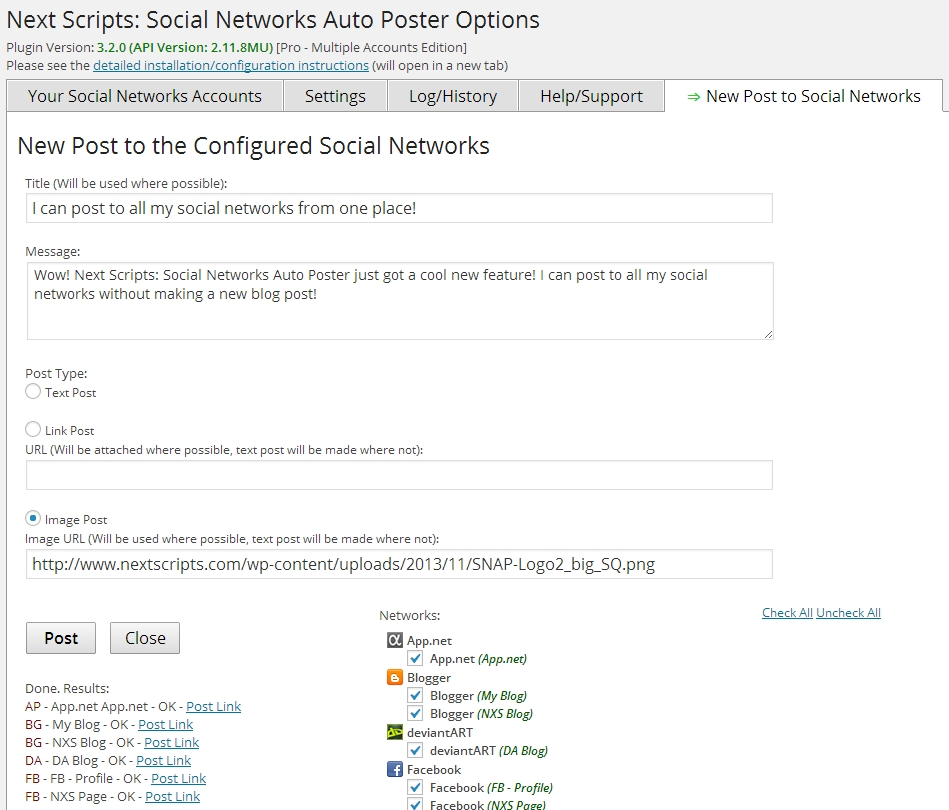The width and height of the screenshot is (949, 810).
Task: Click the plugin version 3.2.0 text
Action: [185, 47]
